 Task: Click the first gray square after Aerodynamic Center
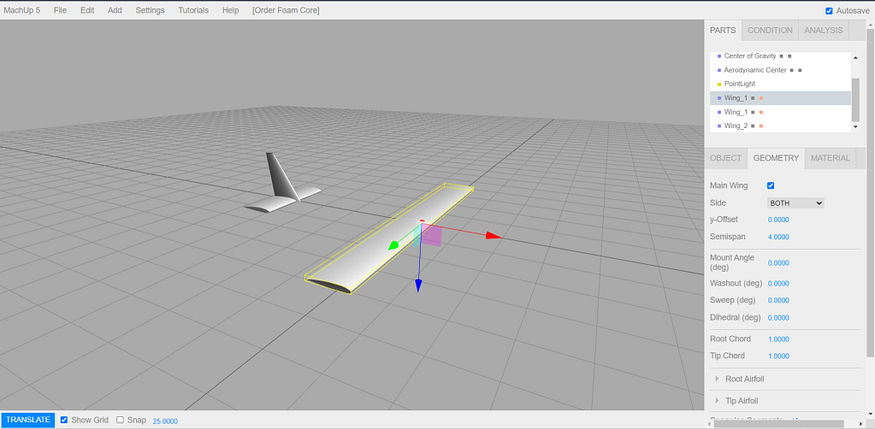pyautogui.click(x=792, y=70)
